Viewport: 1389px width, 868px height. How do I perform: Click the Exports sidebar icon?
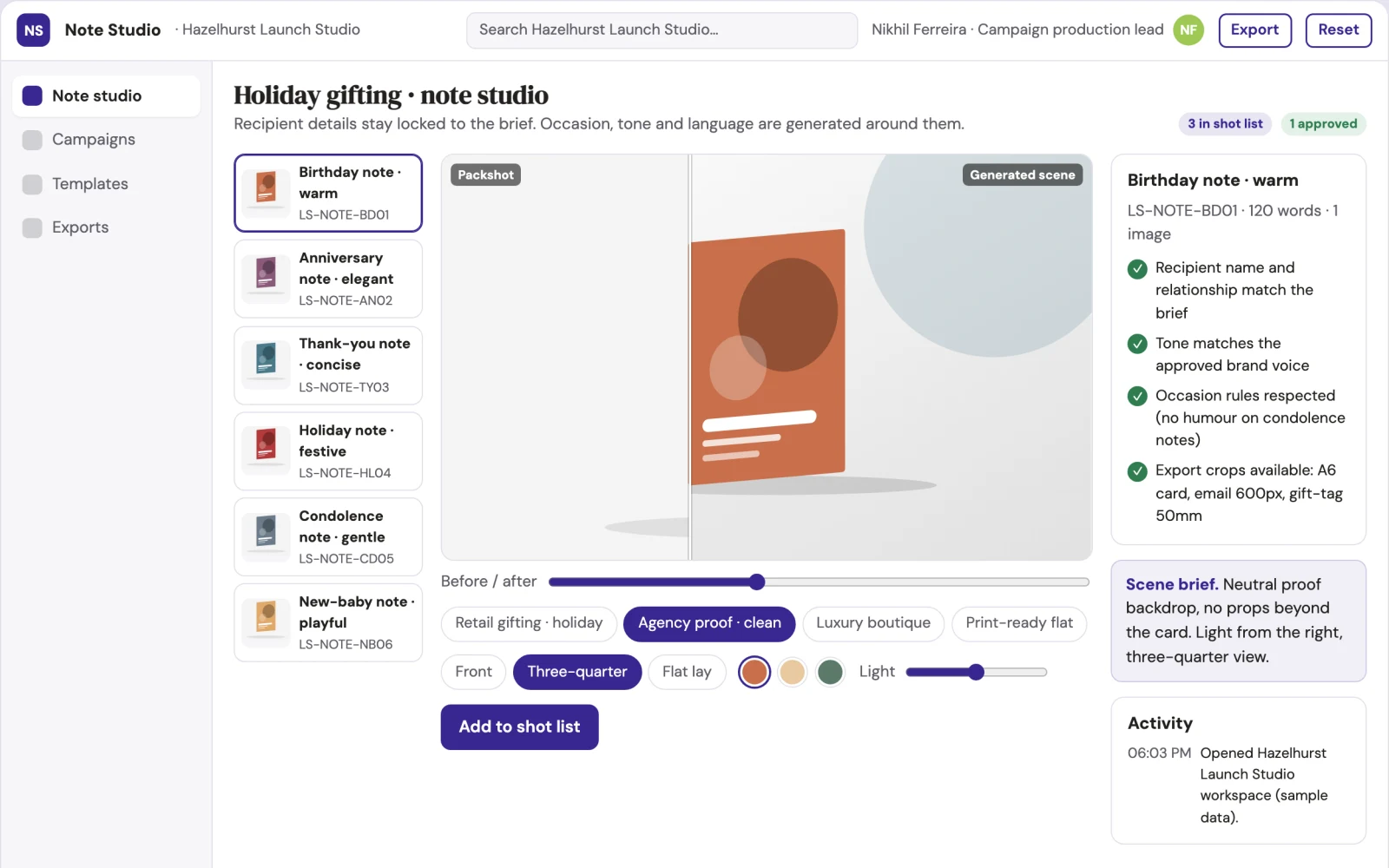[32, 227]
